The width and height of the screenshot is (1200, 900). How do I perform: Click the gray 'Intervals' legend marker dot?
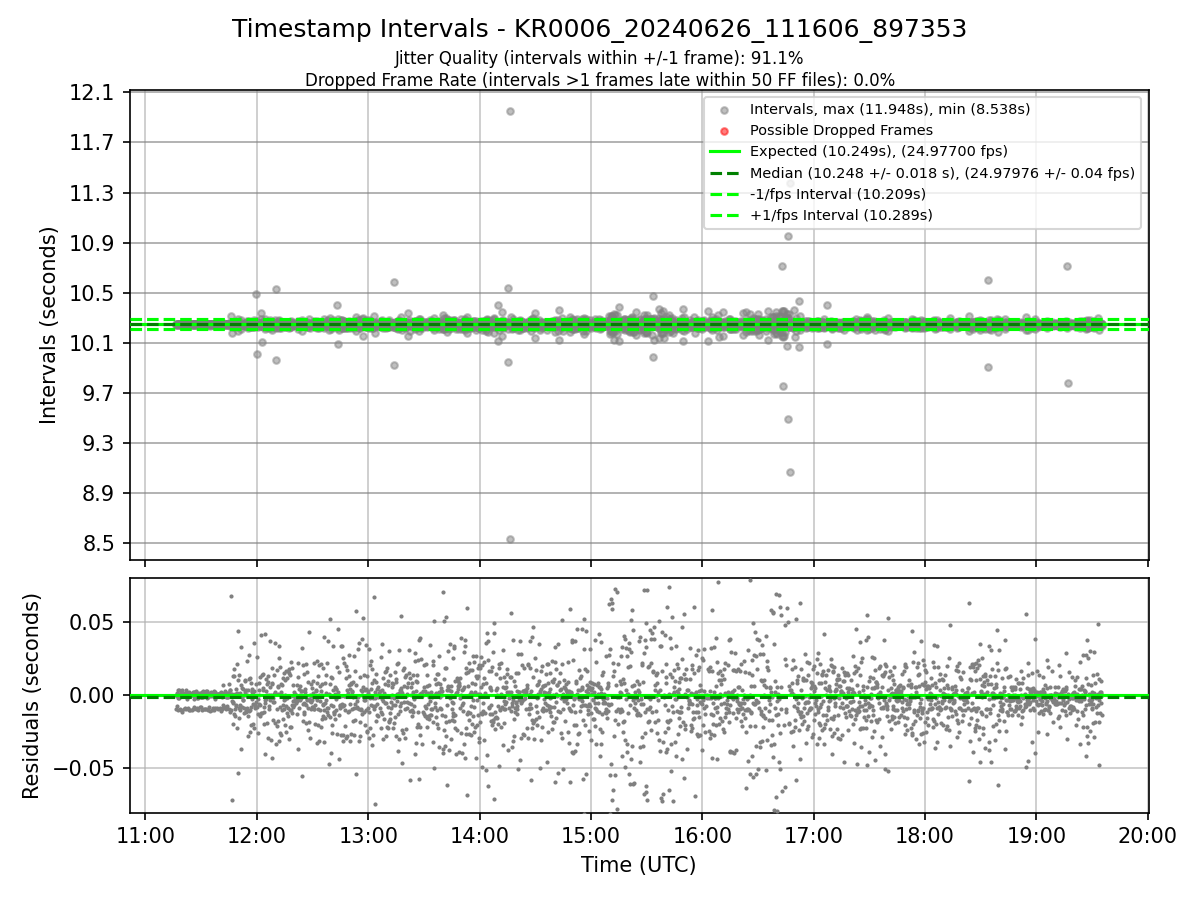click(724, 108)
